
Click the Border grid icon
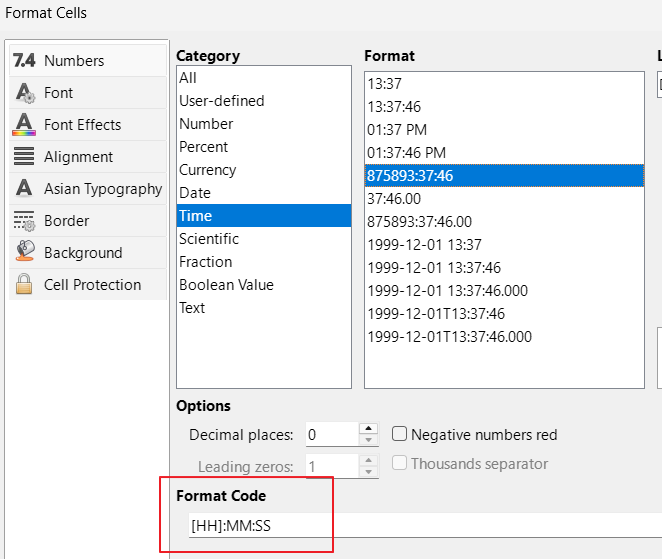point(24,221)
